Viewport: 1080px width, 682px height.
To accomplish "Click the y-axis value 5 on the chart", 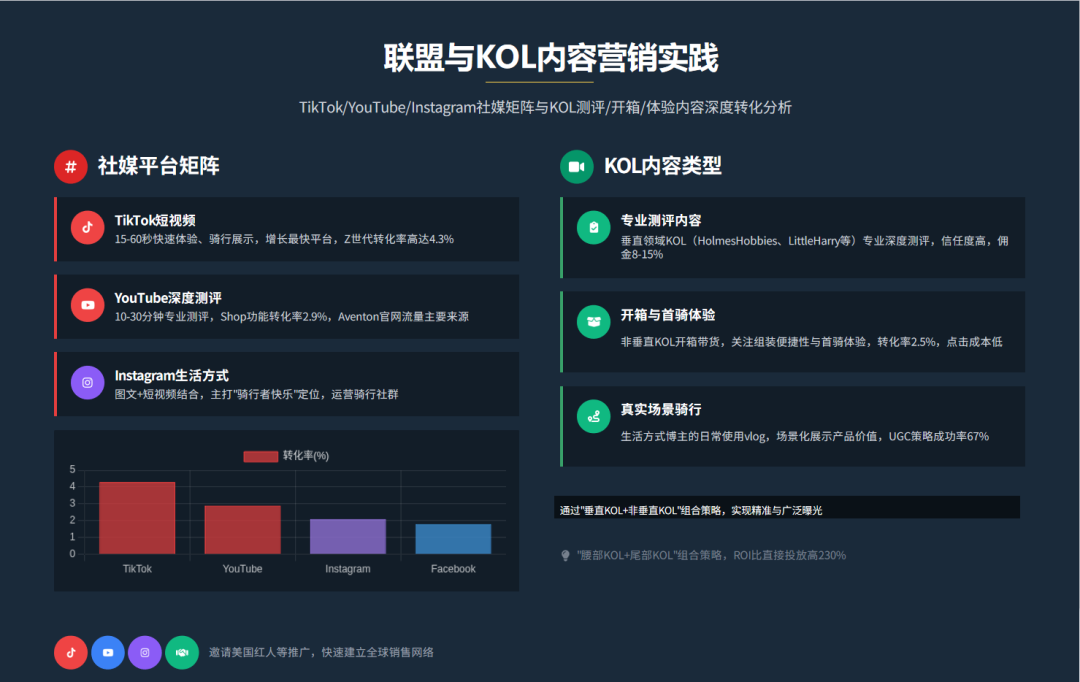I will point(72,470).
